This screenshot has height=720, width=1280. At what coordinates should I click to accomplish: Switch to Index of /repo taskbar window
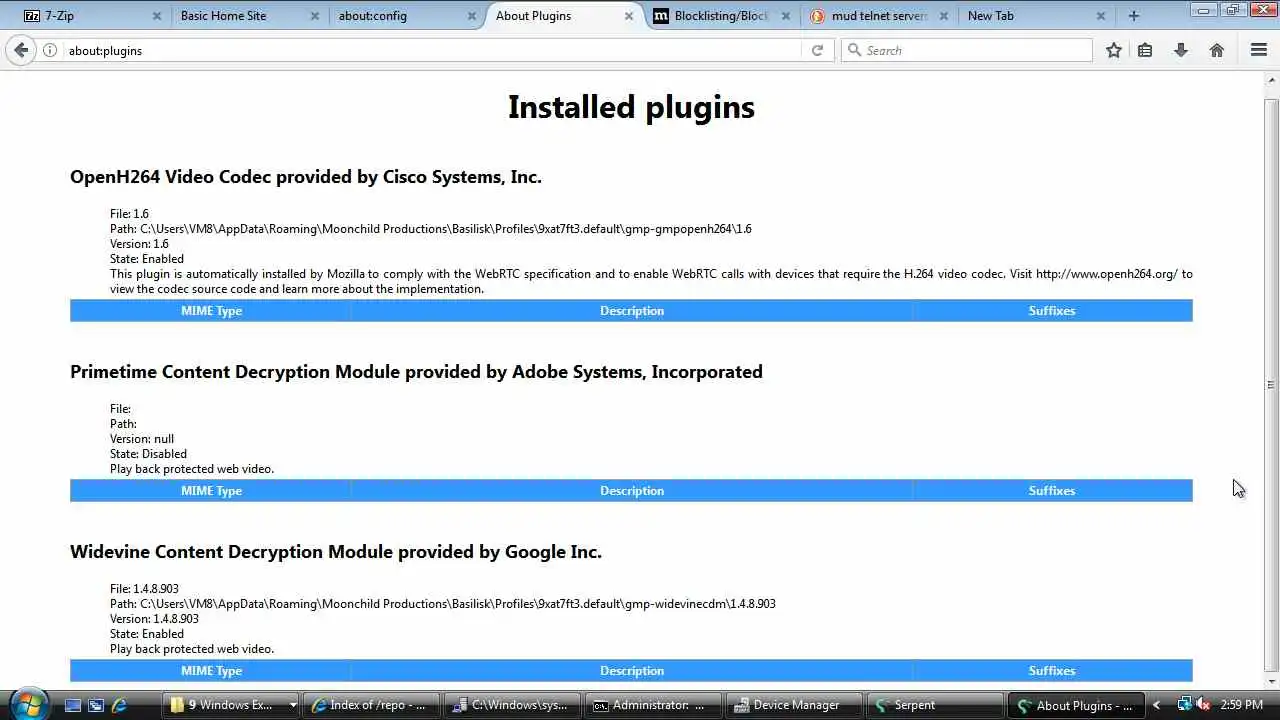pyautogui.click(x=372, y=705)
